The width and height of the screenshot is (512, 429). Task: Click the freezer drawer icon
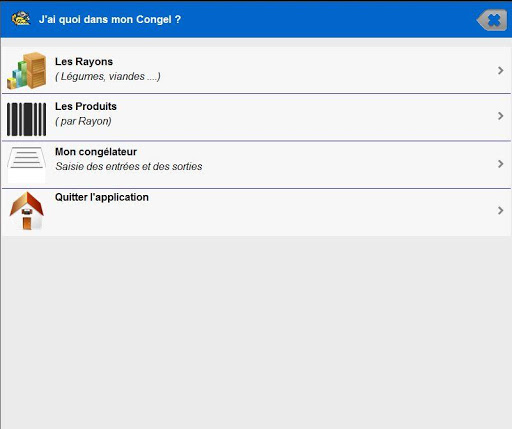27,165
